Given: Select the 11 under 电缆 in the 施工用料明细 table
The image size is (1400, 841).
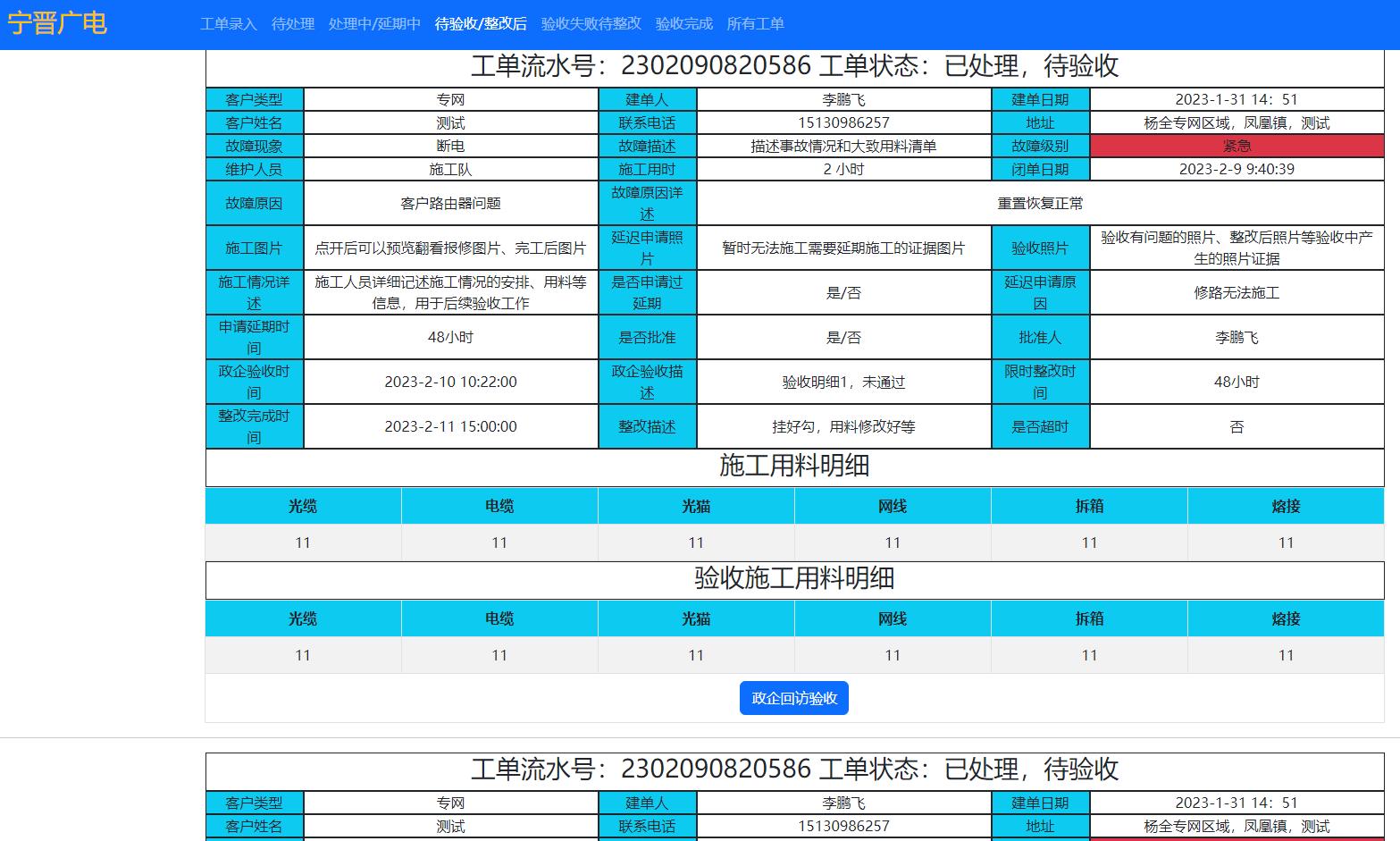Looking at the screenshot, I should [x=499, y=542].
